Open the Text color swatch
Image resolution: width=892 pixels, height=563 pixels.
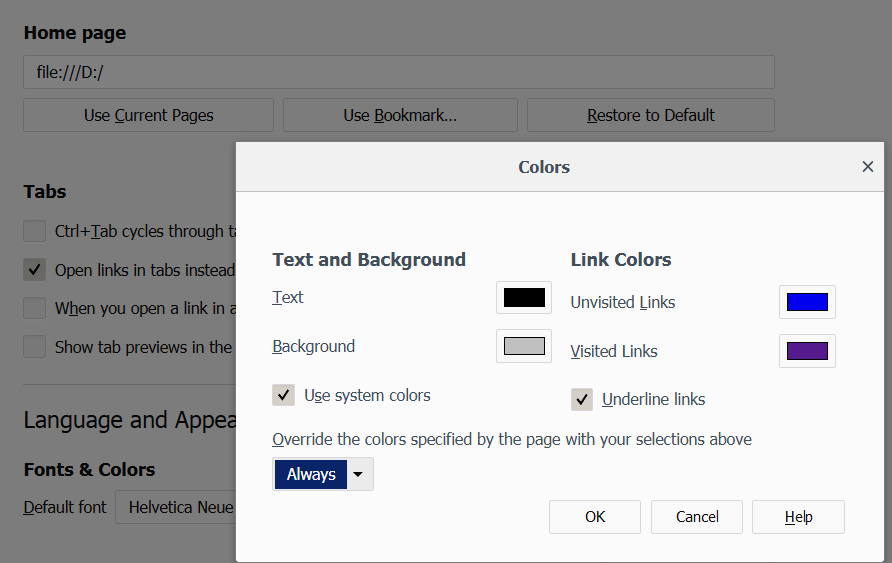(524, 298)
